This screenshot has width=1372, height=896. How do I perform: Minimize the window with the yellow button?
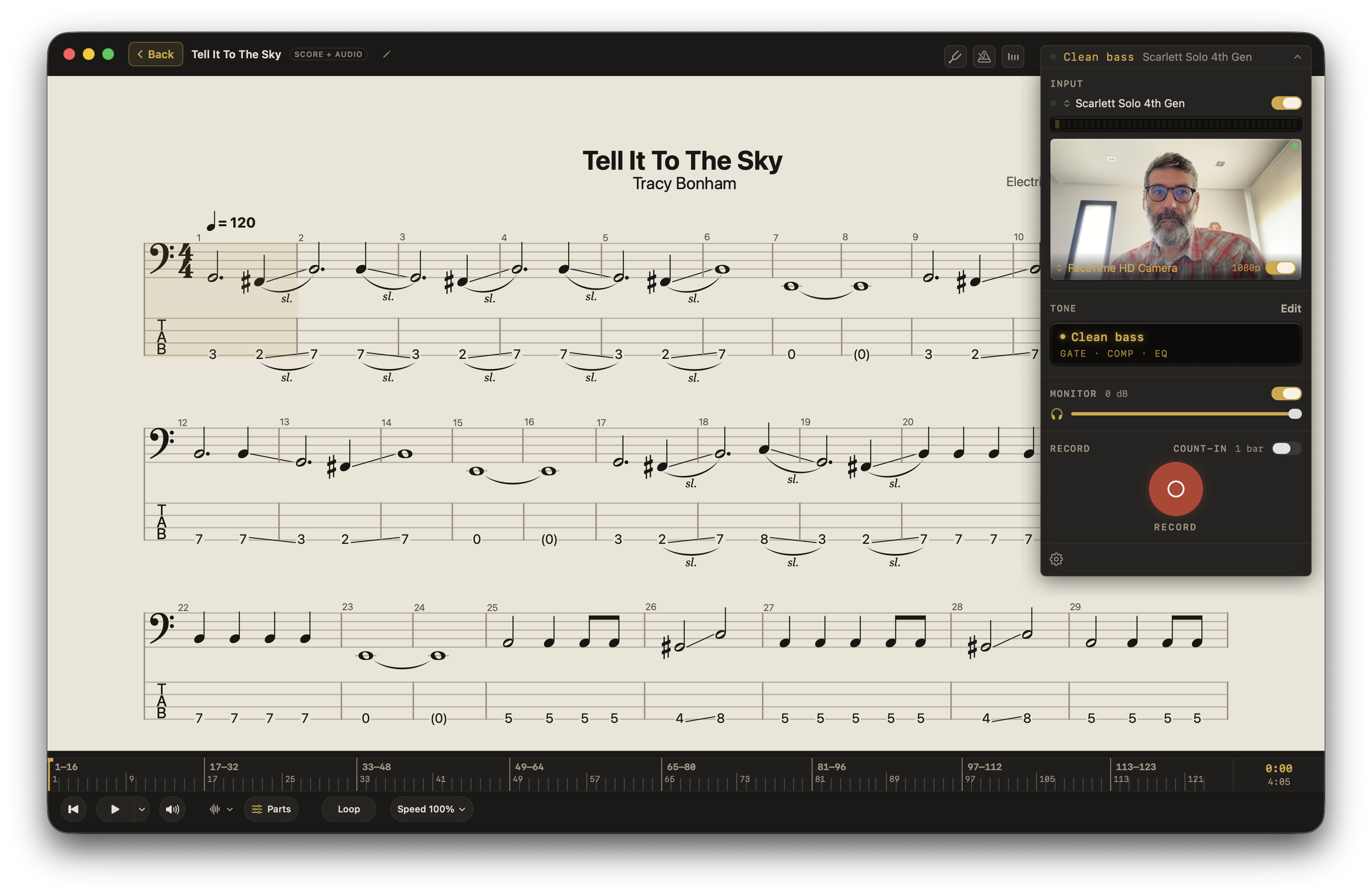89,54
